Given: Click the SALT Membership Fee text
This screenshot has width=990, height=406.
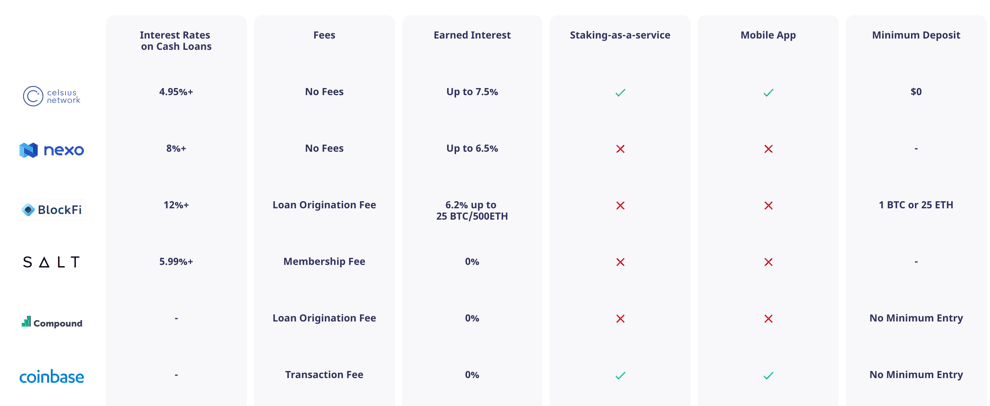Looking at the screenshot, I should (324, 261).
